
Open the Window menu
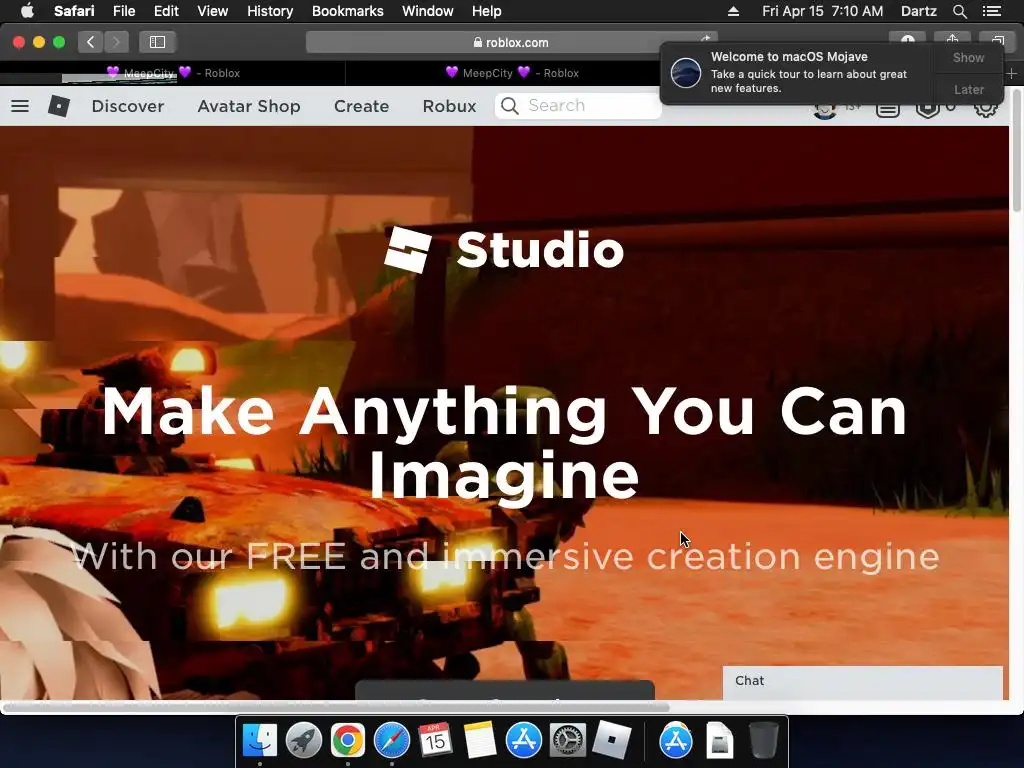tap(428, 11)
